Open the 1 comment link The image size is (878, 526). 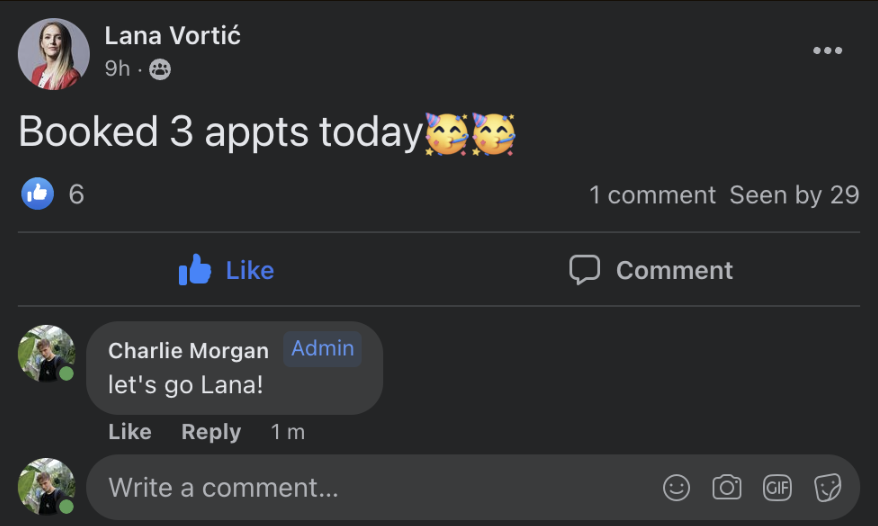(652, 195)
